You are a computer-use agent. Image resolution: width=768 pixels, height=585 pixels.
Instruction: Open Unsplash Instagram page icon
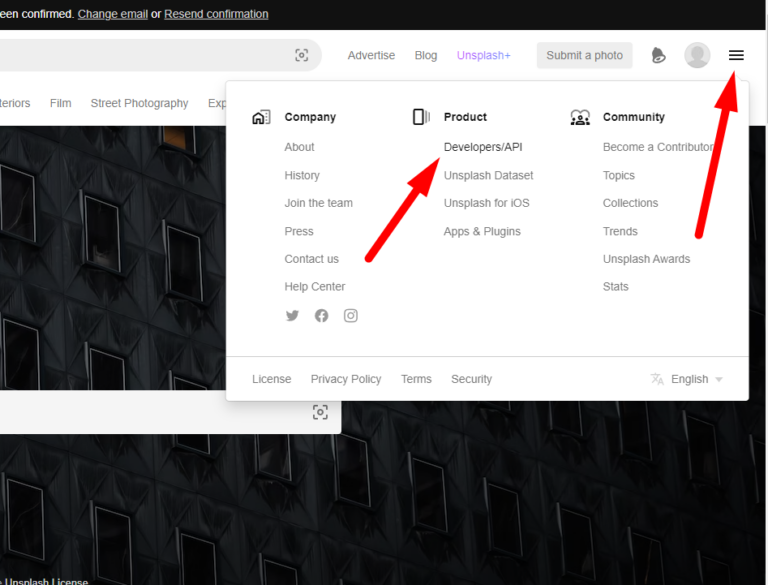[x=351, y=316]
